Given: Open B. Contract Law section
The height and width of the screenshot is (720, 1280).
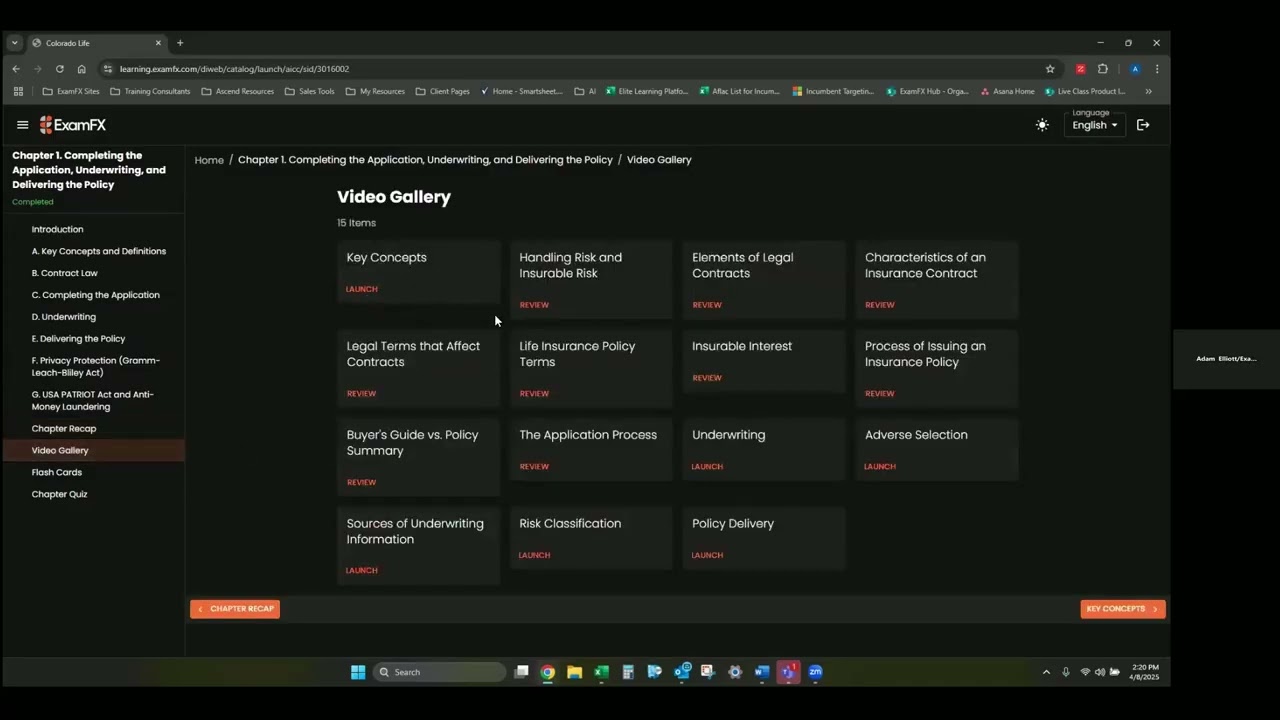Looking at the screenshot, I should point(64,273).
